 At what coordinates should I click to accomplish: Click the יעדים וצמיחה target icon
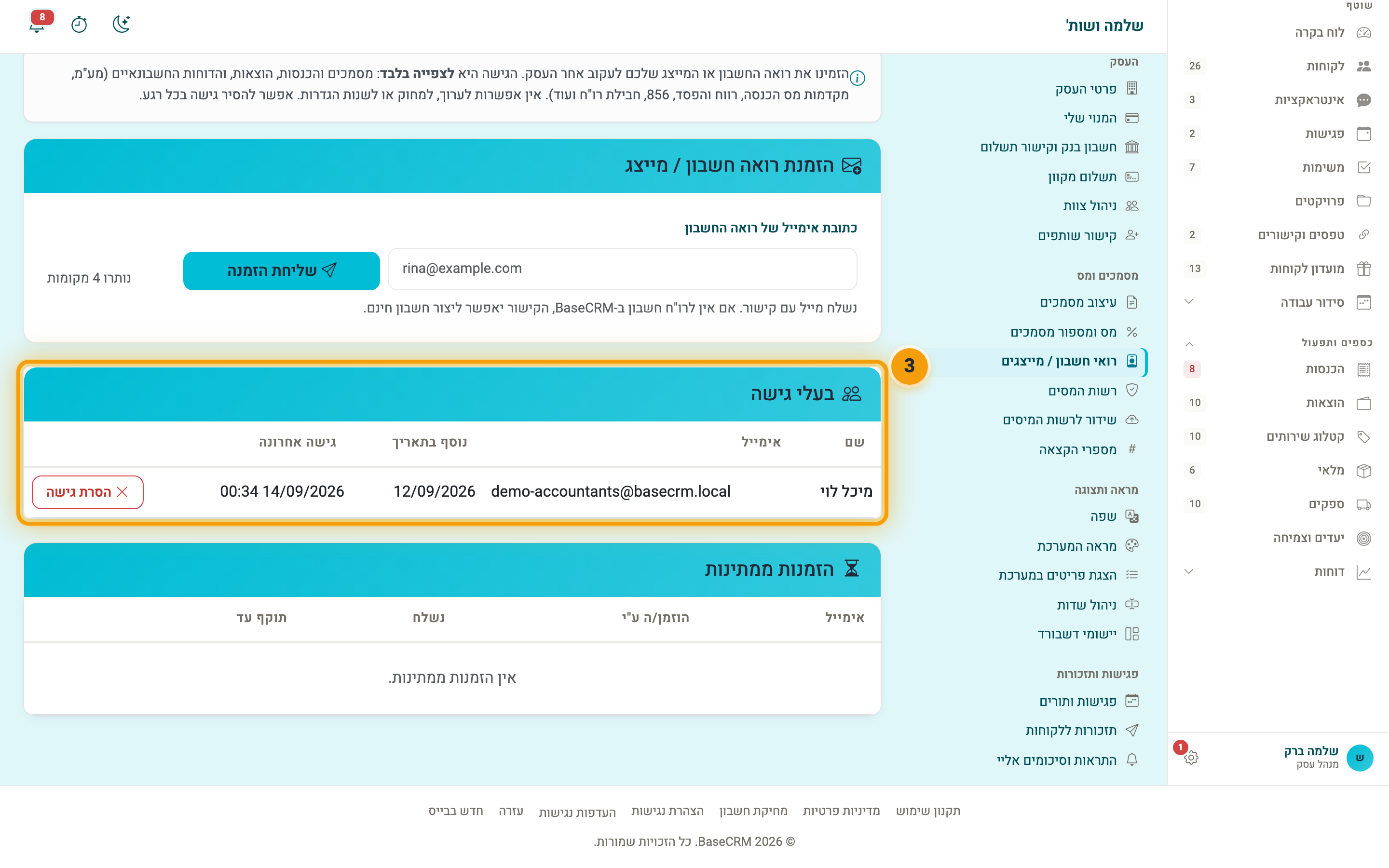1364,538
